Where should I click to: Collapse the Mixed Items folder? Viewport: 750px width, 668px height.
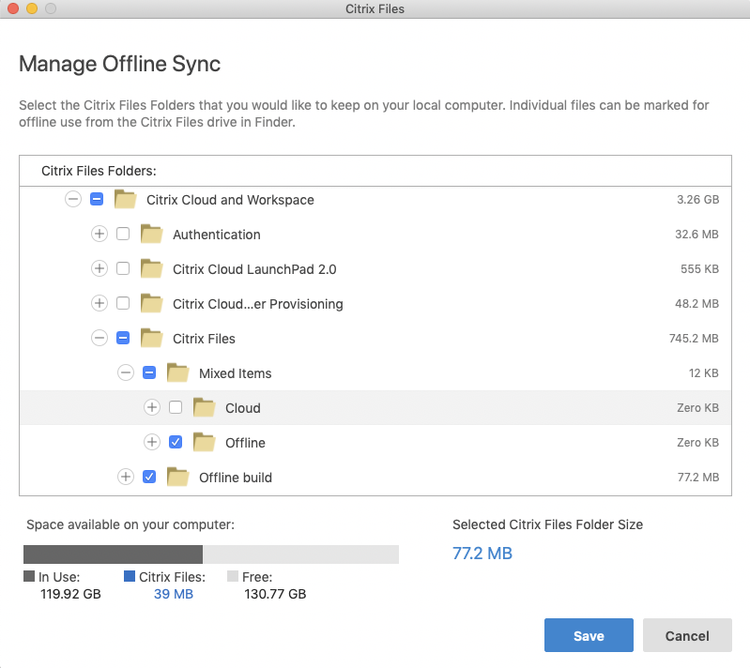126,372
